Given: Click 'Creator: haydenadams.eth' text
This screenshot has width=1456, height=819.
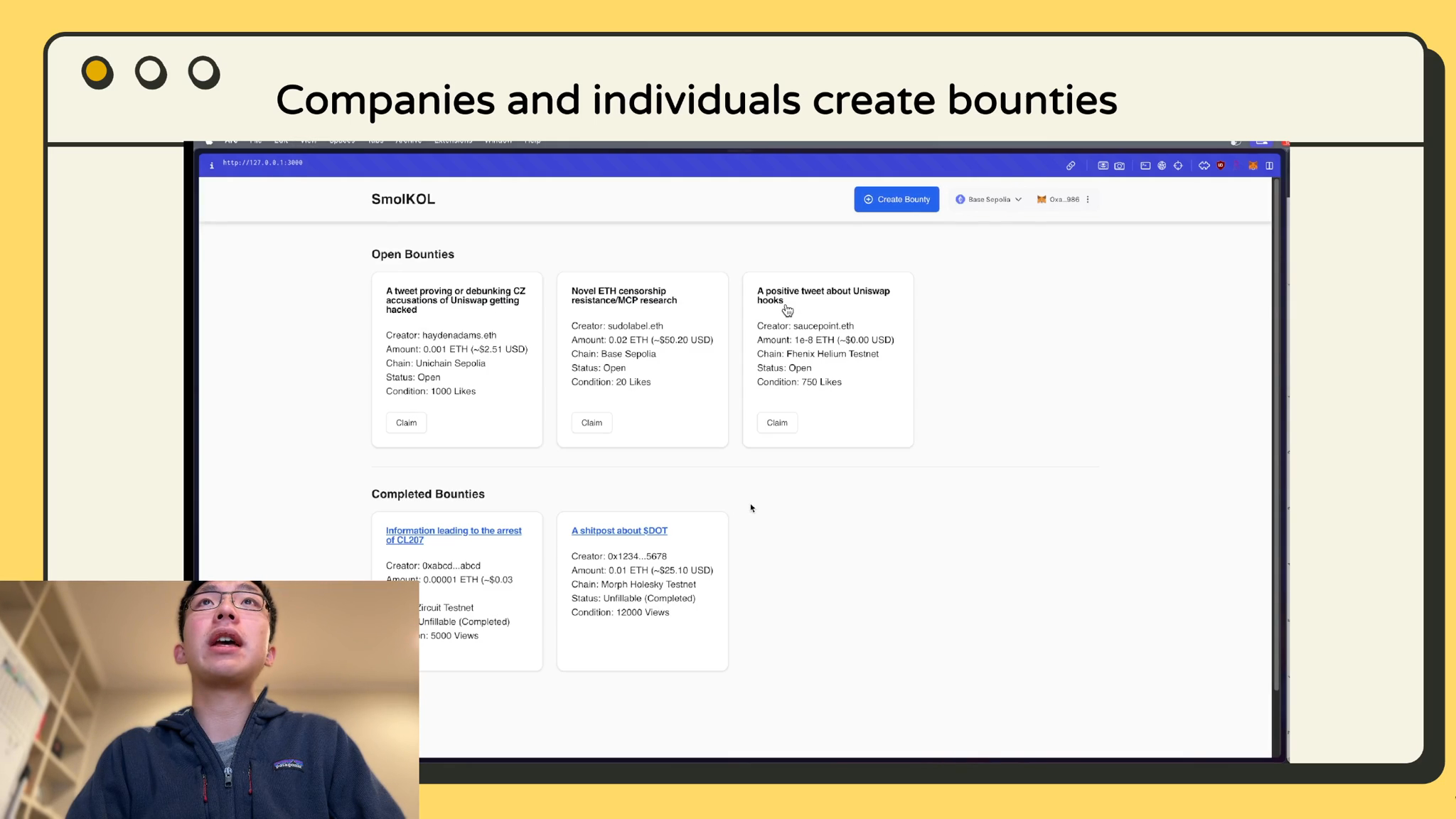Looking at the screenshot, I should click(441, 336).
